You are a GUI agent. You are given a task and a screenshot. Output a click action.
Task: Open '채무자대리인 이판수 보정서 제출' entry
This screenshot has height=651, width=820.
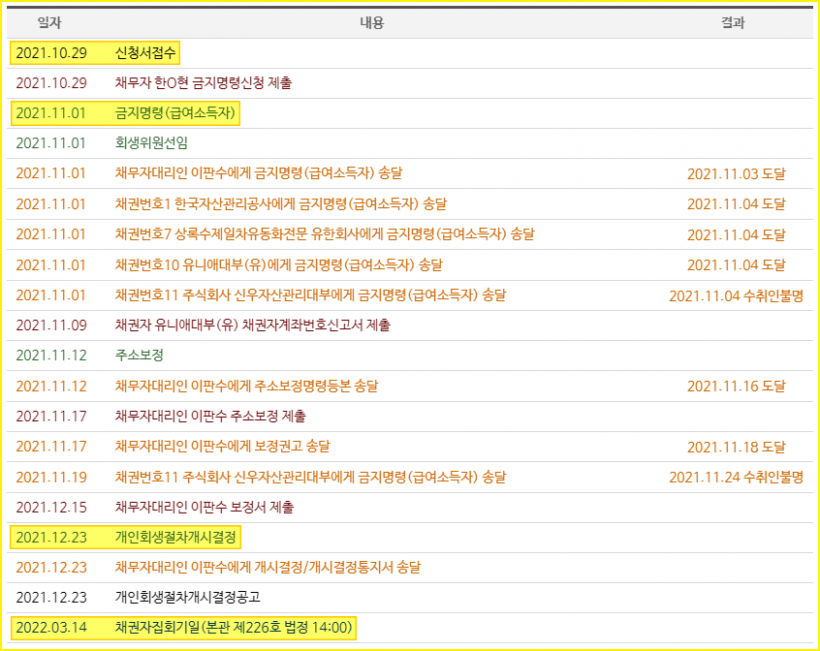pyautogui.click(x=204, y=507)
